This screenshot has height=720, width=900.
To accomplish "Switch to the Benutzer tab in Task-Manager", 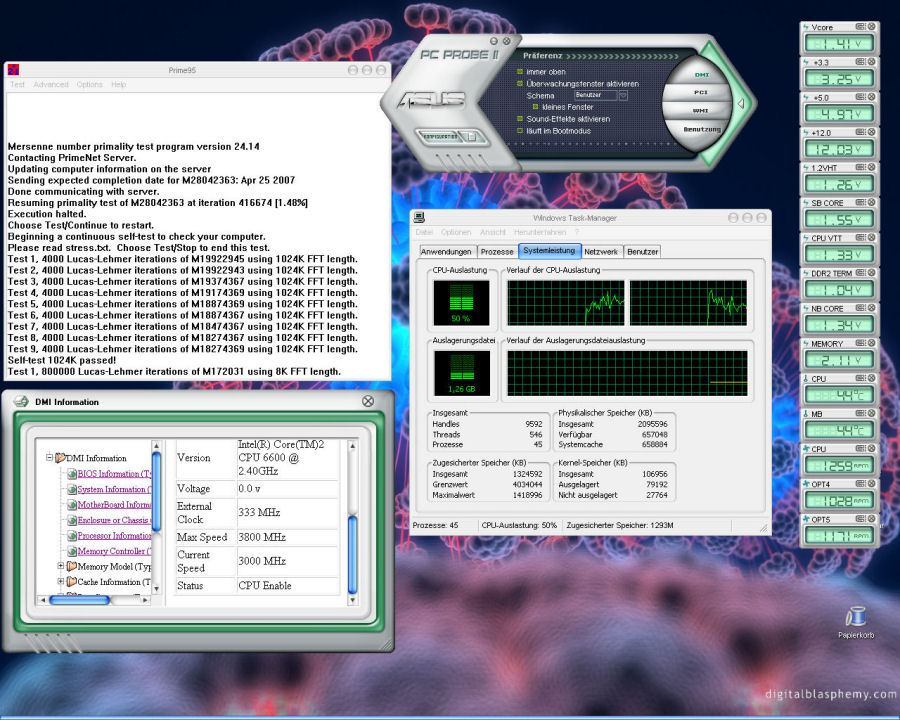I will (x=642, y=251).
